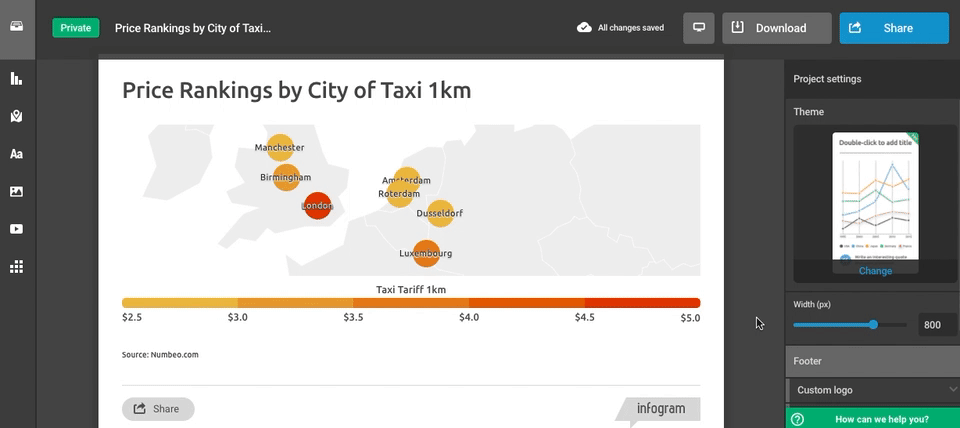Click the blue Share button

click(894, 28)
